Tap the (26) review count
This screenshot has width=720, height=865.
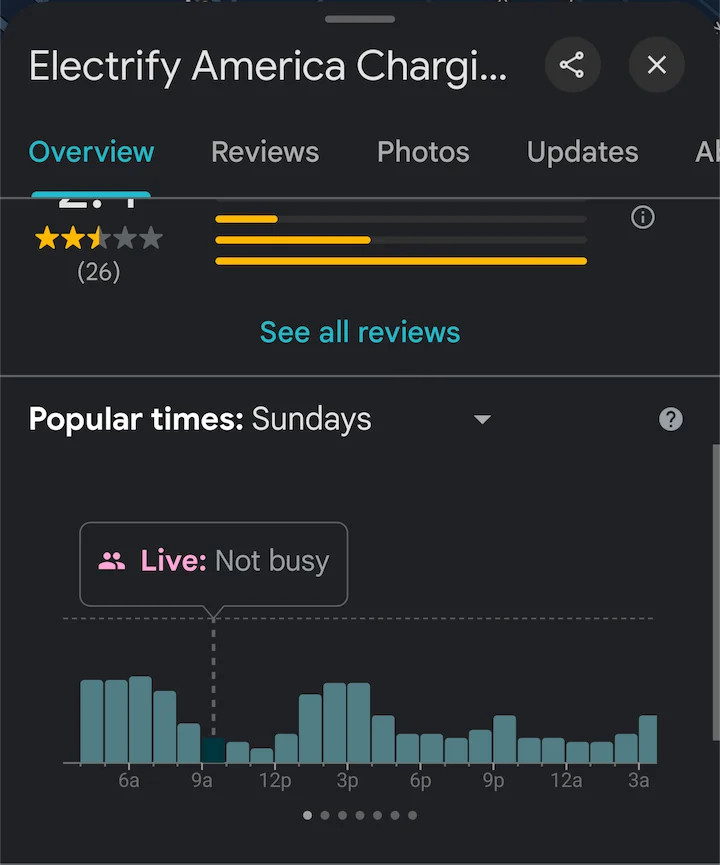pyautogui.click(x=99, y=272)
